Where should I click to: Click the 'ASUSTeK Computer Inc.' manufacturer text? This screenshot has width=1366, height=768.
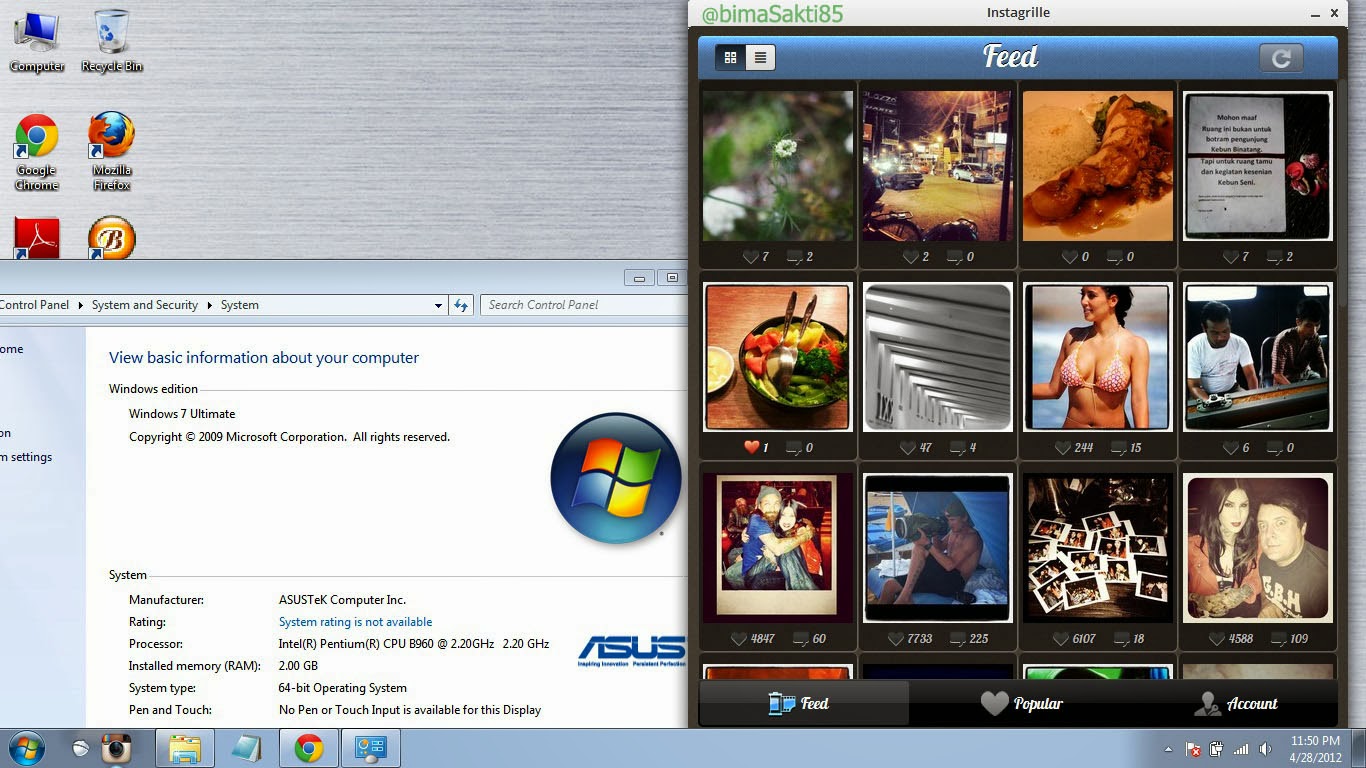342,600
